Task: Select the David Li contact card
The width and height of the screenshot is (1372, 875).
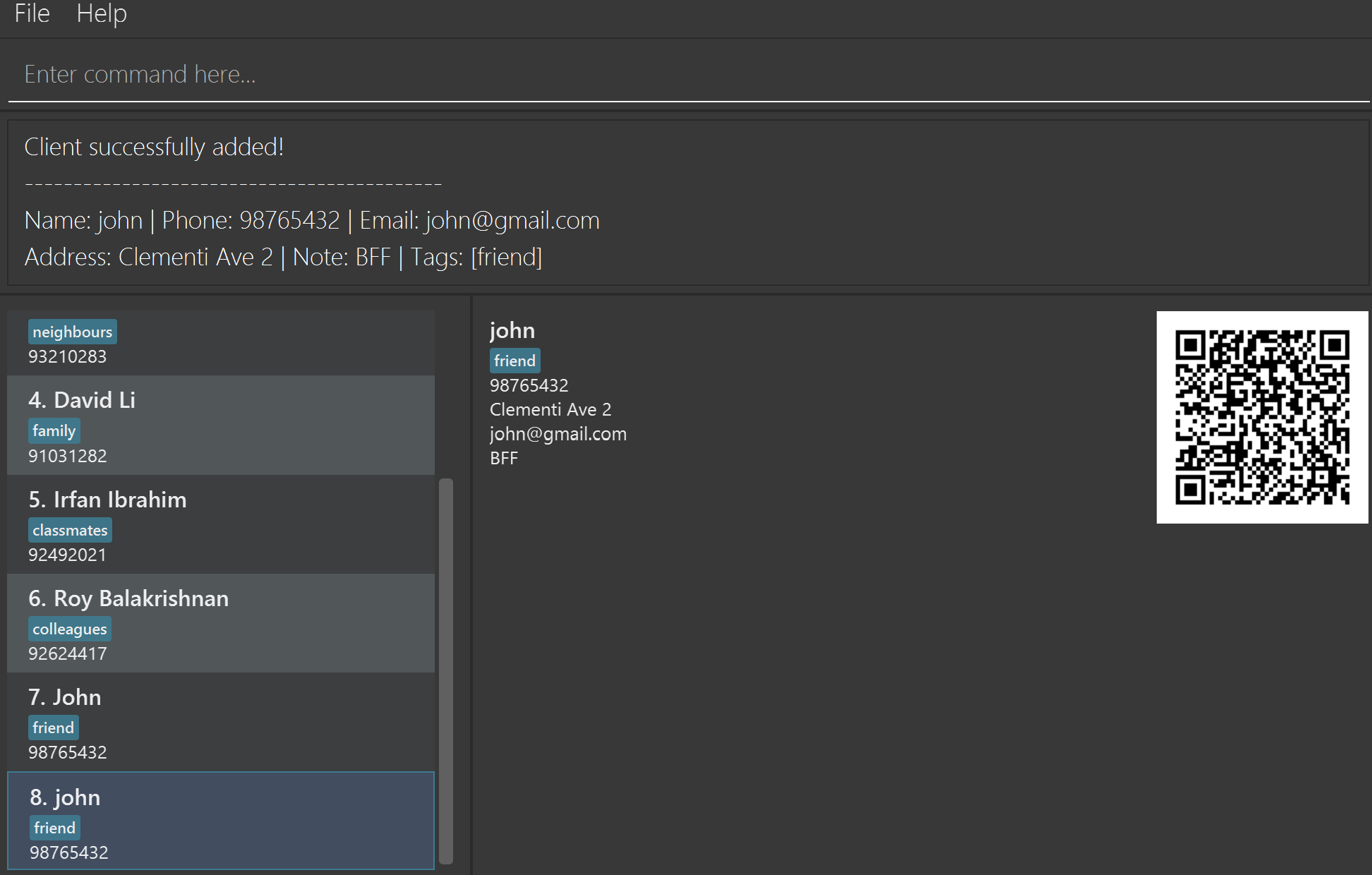Action: pyautogui.click(x=220, y=425)
